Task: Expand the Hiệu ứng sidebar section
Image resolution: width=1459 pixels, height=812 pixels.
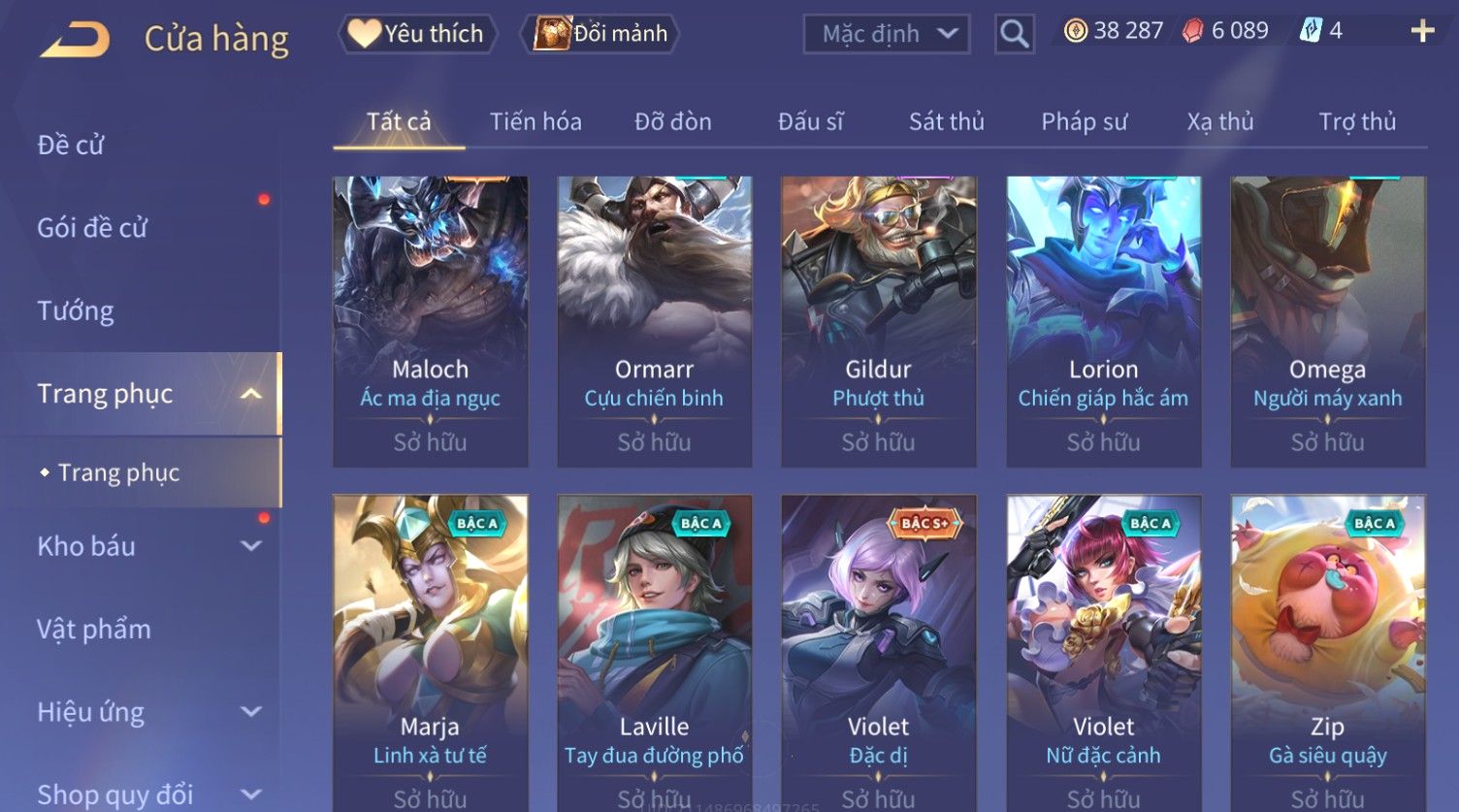Action: [250, 712]
